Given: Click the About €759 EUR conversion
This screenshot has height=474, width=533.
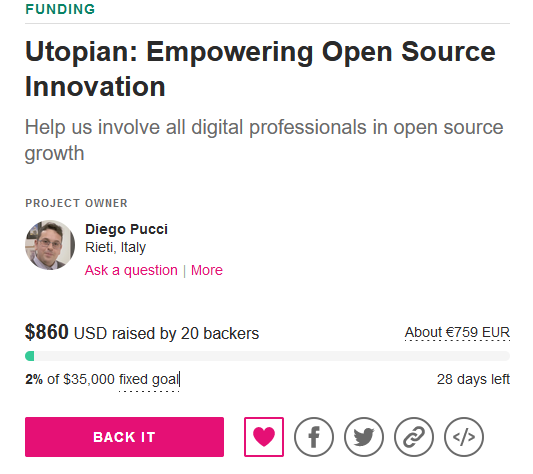Looking at the screenshot, I should pyautogui.click(x=457, y=332).
